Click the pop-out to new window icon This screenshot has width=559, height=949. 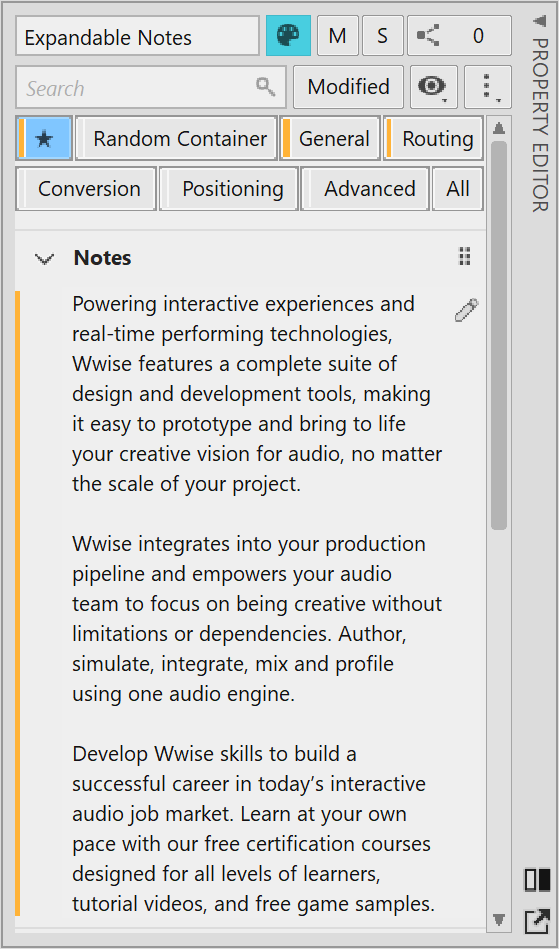point(537,922)
